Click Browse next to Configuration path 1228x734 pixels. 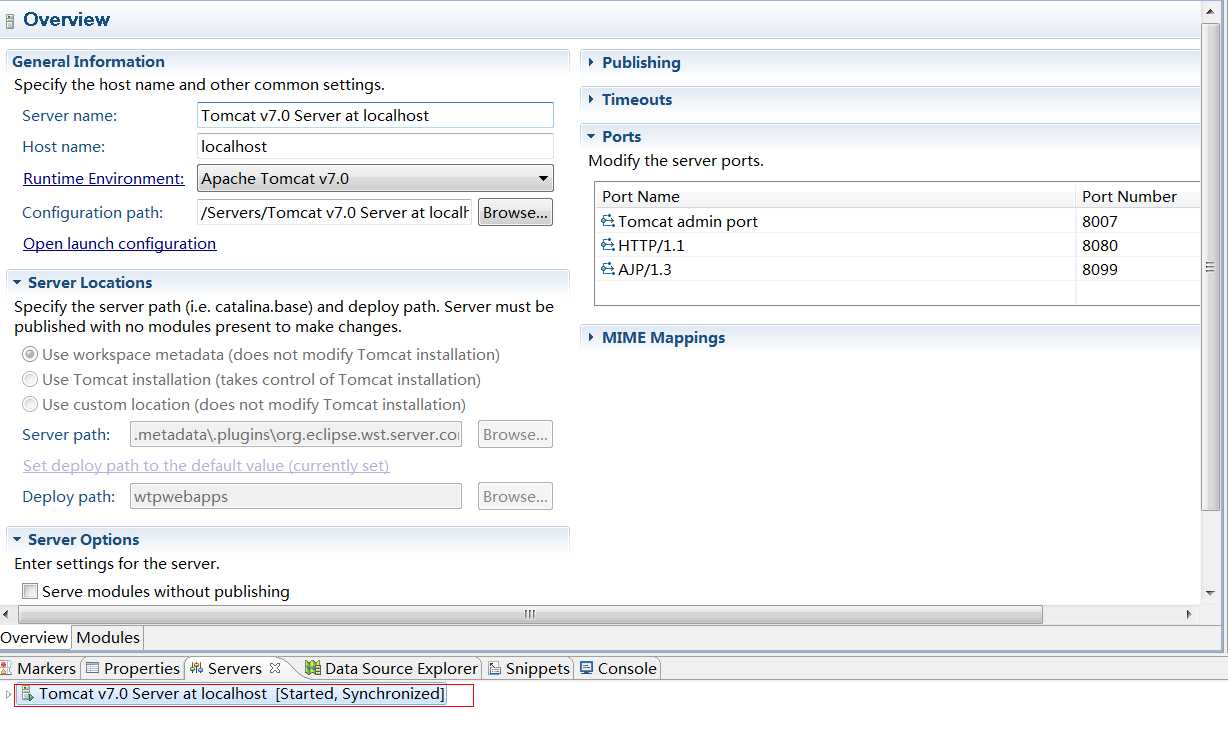tap(515, 212)
